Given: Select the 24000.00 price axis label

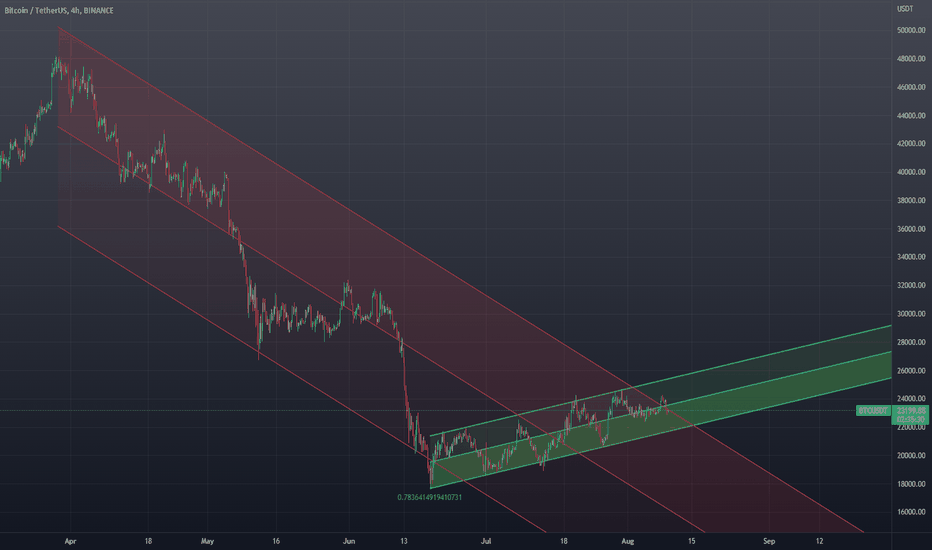Looking at the screenshot, I should [911, 398].
